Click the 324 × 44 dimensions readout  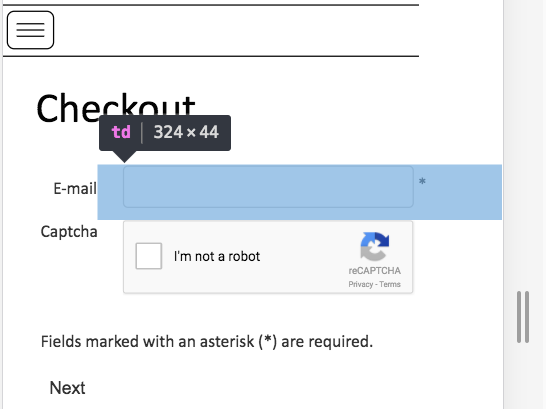tap(186, 132)
